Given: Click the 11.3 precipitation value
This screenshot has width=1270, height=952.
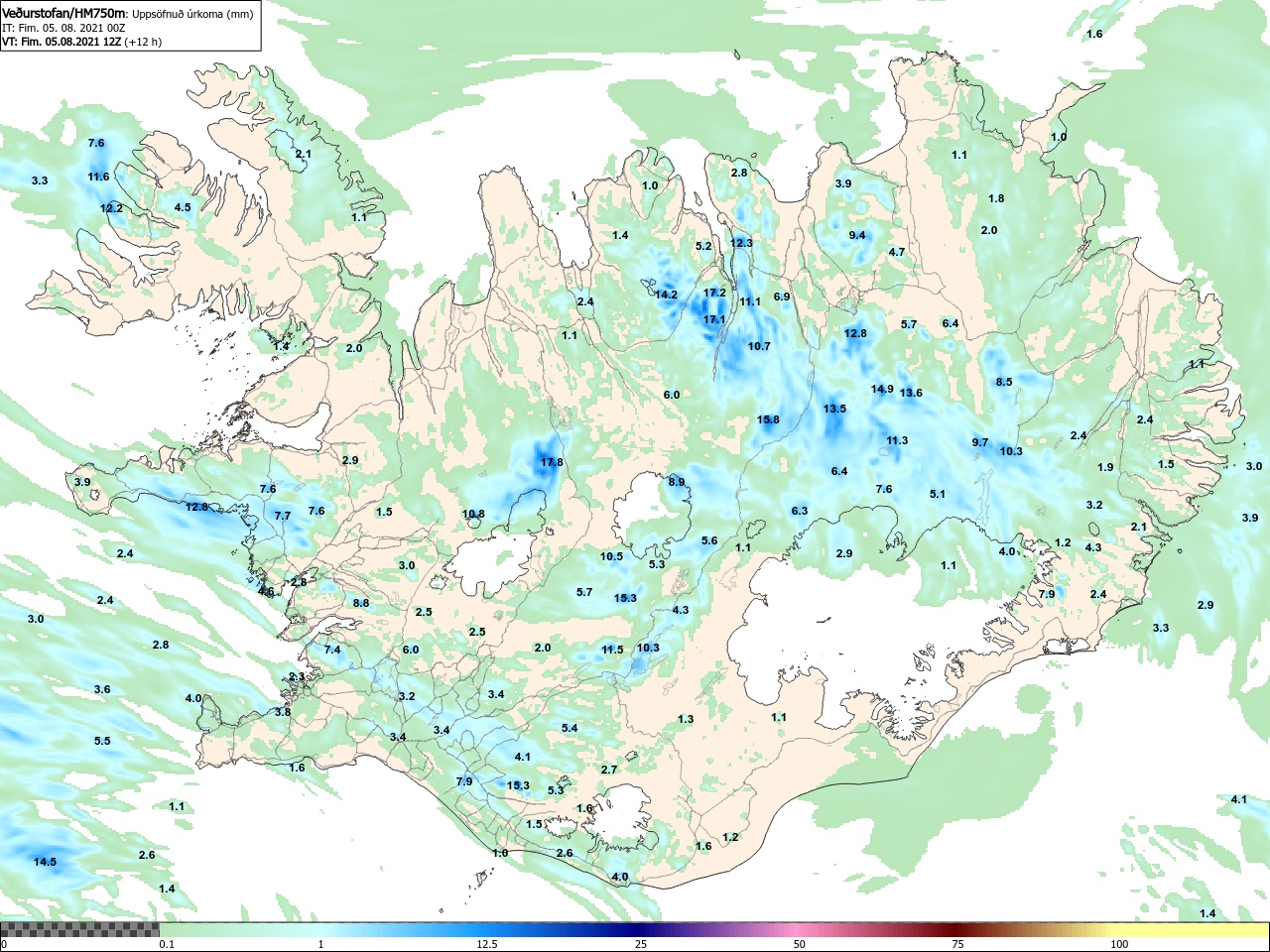Looking at the screenshot, I should point(897,440).
